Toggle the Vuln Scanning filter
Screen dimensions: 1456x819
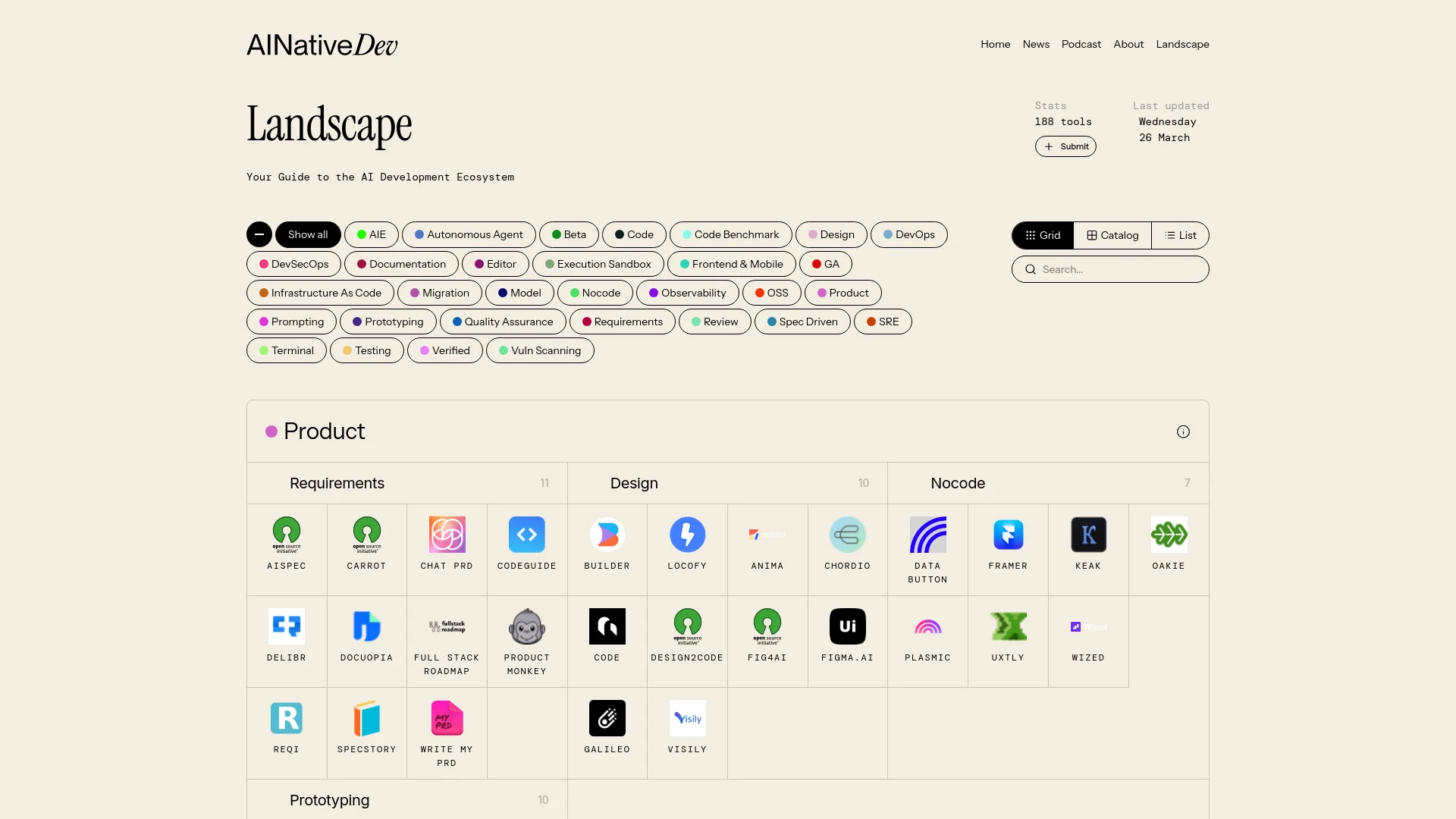click(540, 350)
